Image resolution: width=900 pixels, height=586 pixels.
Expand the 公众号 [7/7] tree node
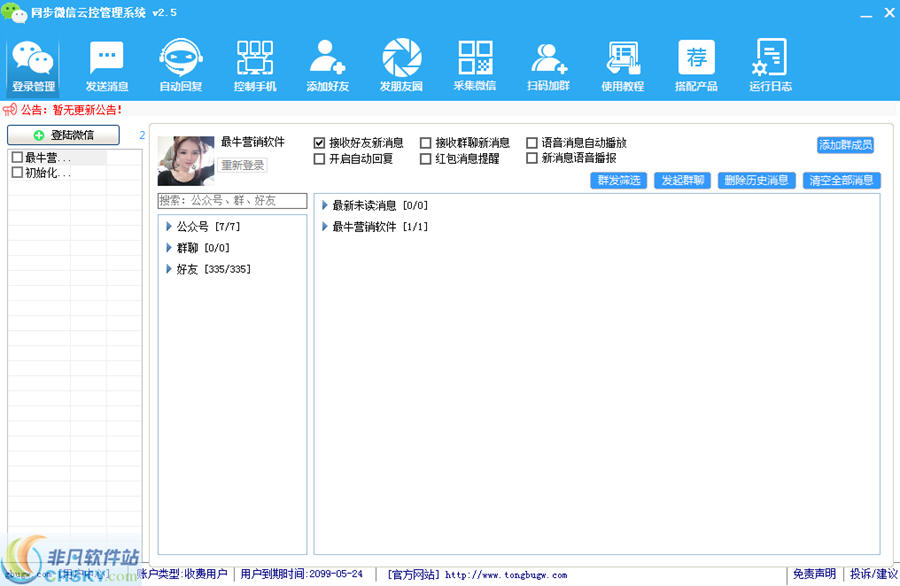pyautogui.click(x=169, y=227)
